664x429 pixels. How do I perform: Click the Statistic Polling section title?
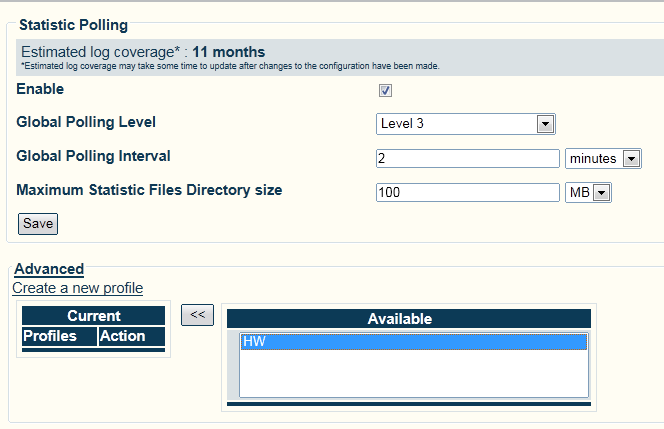click(73, 23)
